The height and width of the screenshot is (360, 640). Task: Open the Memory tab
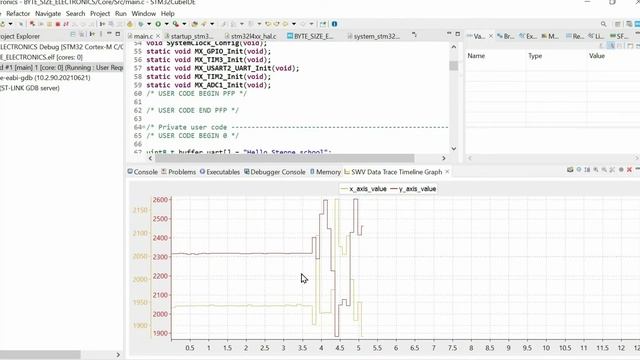pos(325,172)
